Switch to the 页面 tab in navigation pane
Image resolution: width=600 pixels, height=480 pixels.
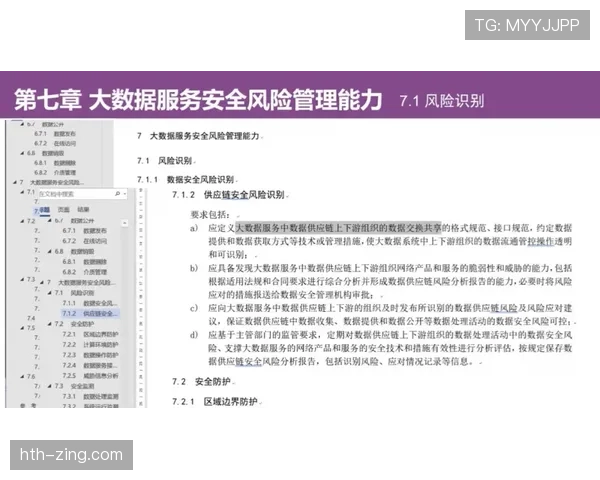tap(64, 209)
